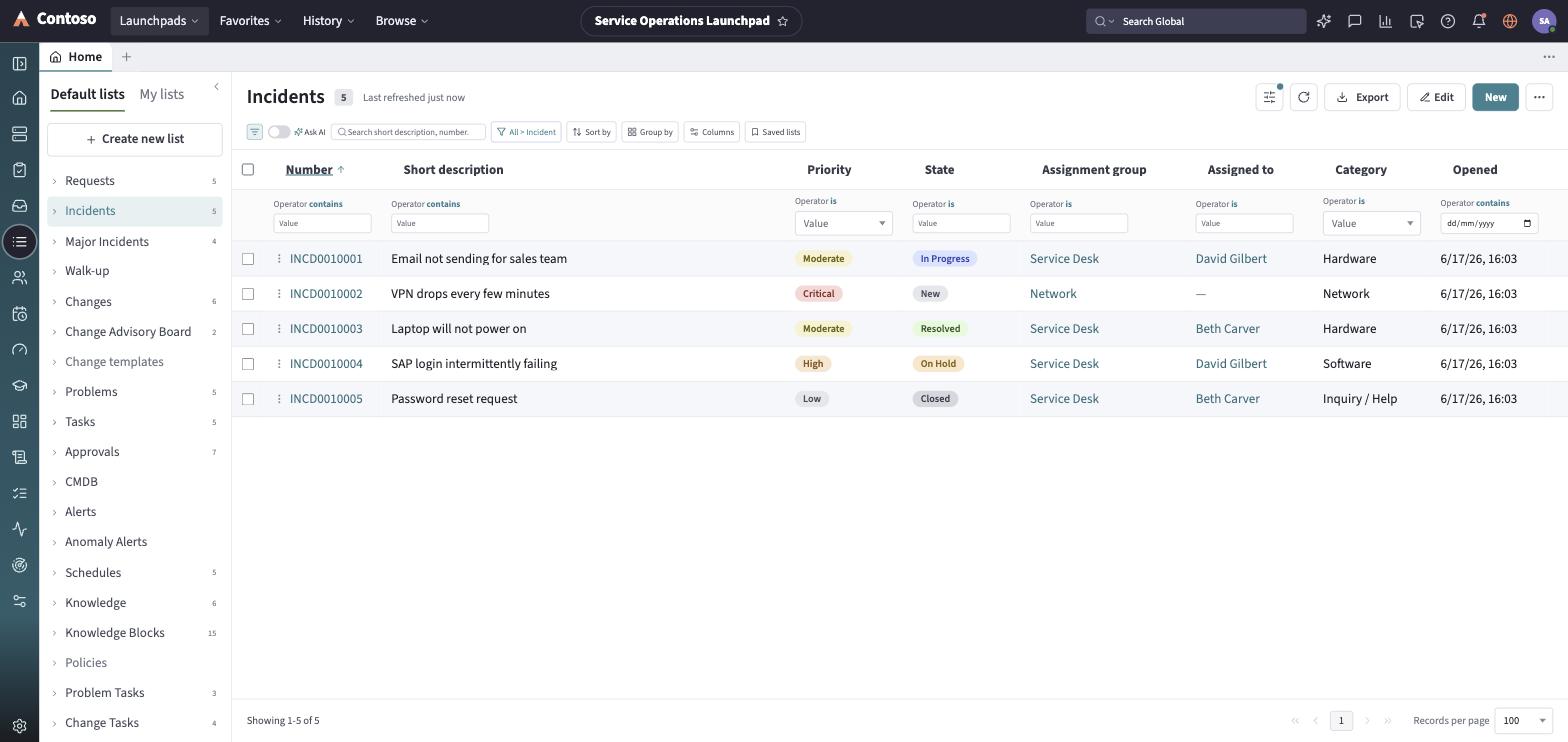Open the SA user avatar menu
Screen dimensions: 1568x742
click(x=1544, y=21)
